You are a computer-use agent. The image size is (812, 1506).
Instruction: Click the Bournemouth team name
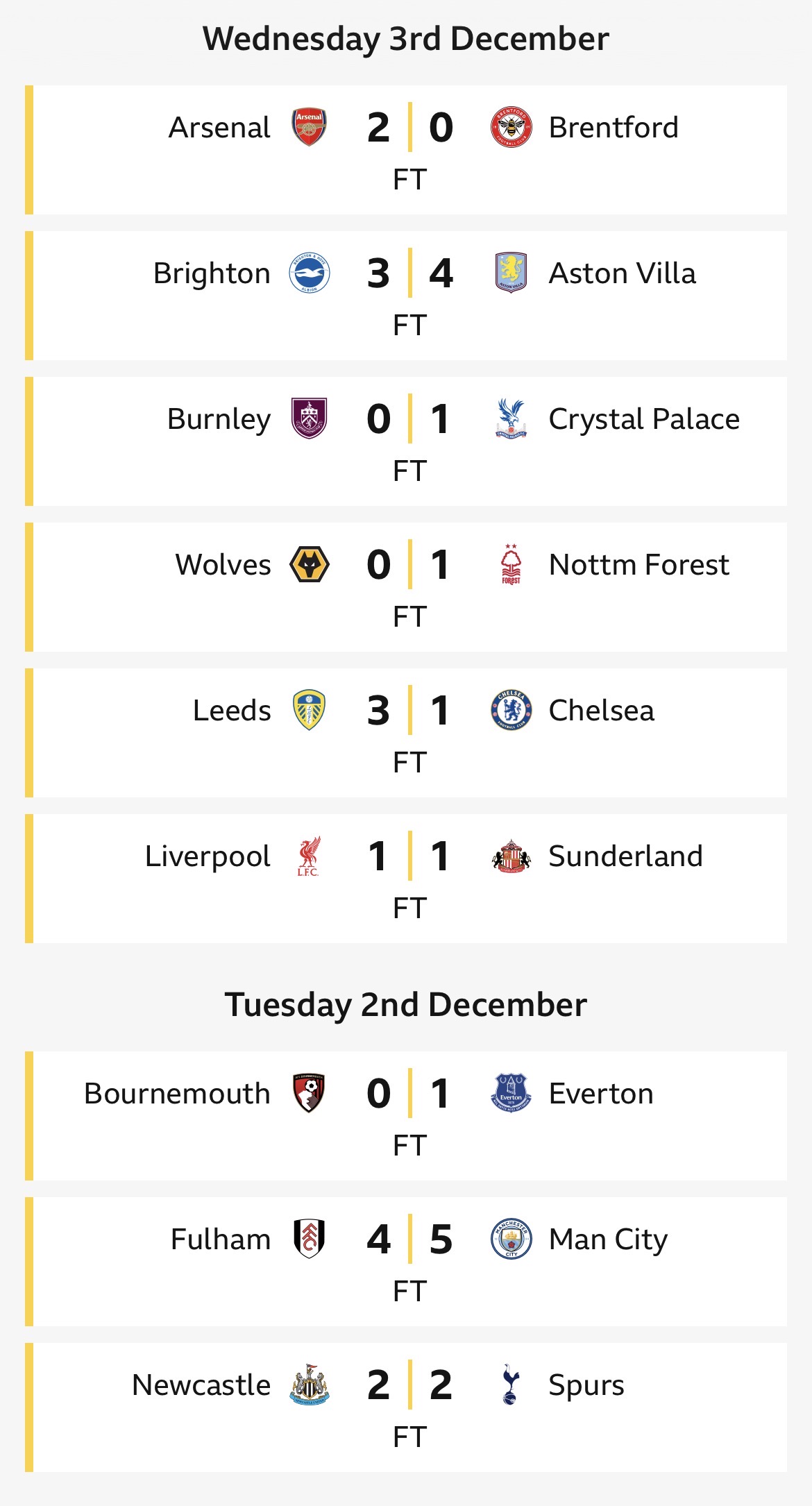click(177, 1094)
